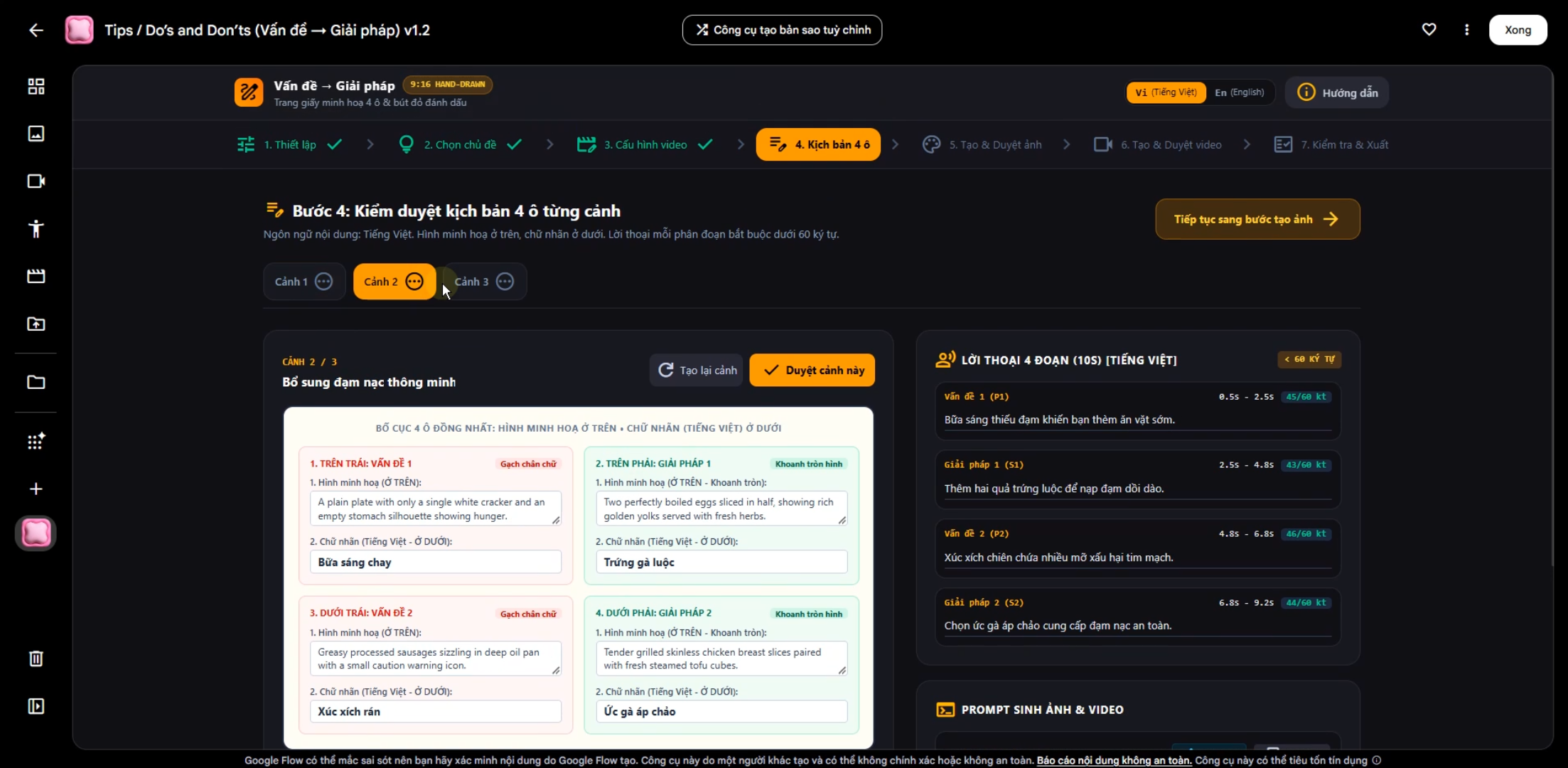This screenshot has width=1568, height=768.
Task: Open the clapperboard scene icon in sidebar
Action: tap(36, 276)
